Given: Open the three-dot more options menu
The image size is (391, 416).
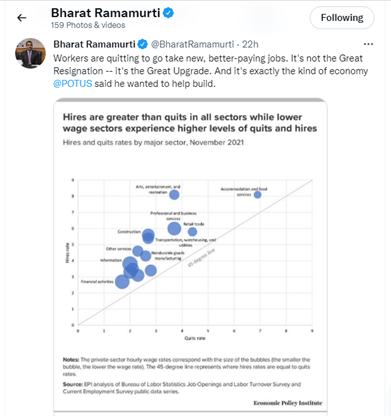Looking at the screenshot, I should coord(368,44).
